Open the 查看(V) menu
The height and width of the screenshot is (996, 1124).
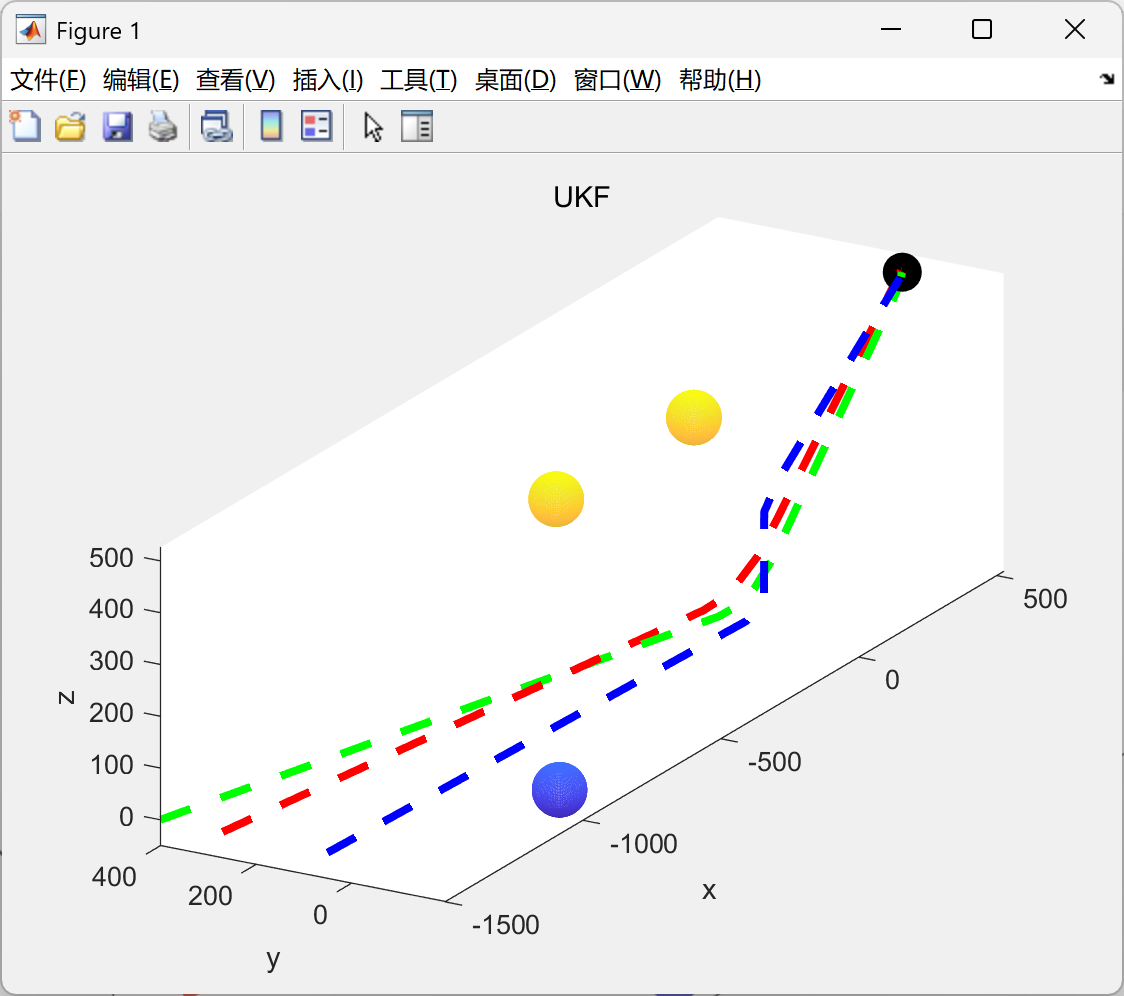235,80
